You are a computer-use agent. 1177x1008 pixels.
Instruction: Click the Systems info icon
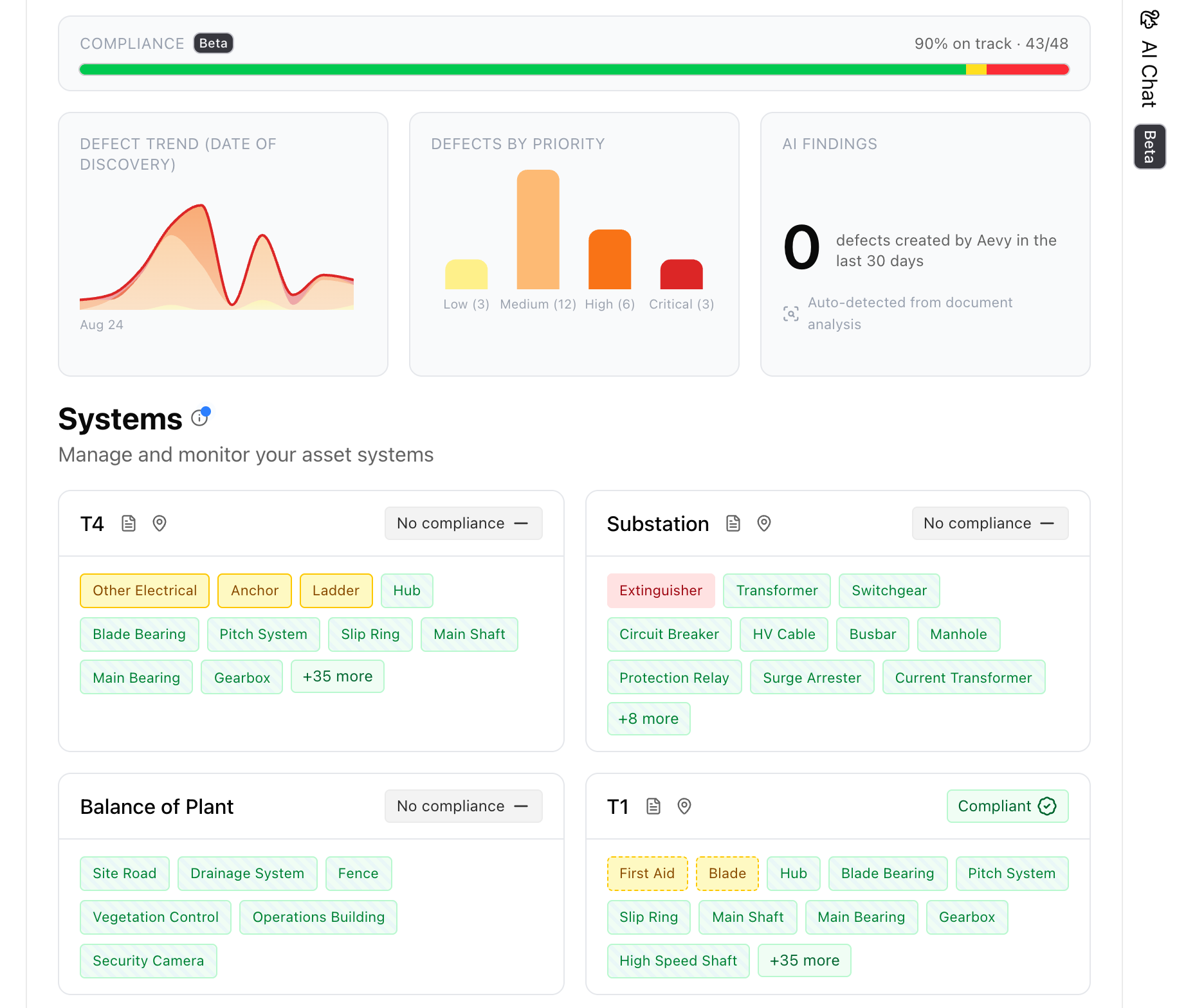point(200,418)
